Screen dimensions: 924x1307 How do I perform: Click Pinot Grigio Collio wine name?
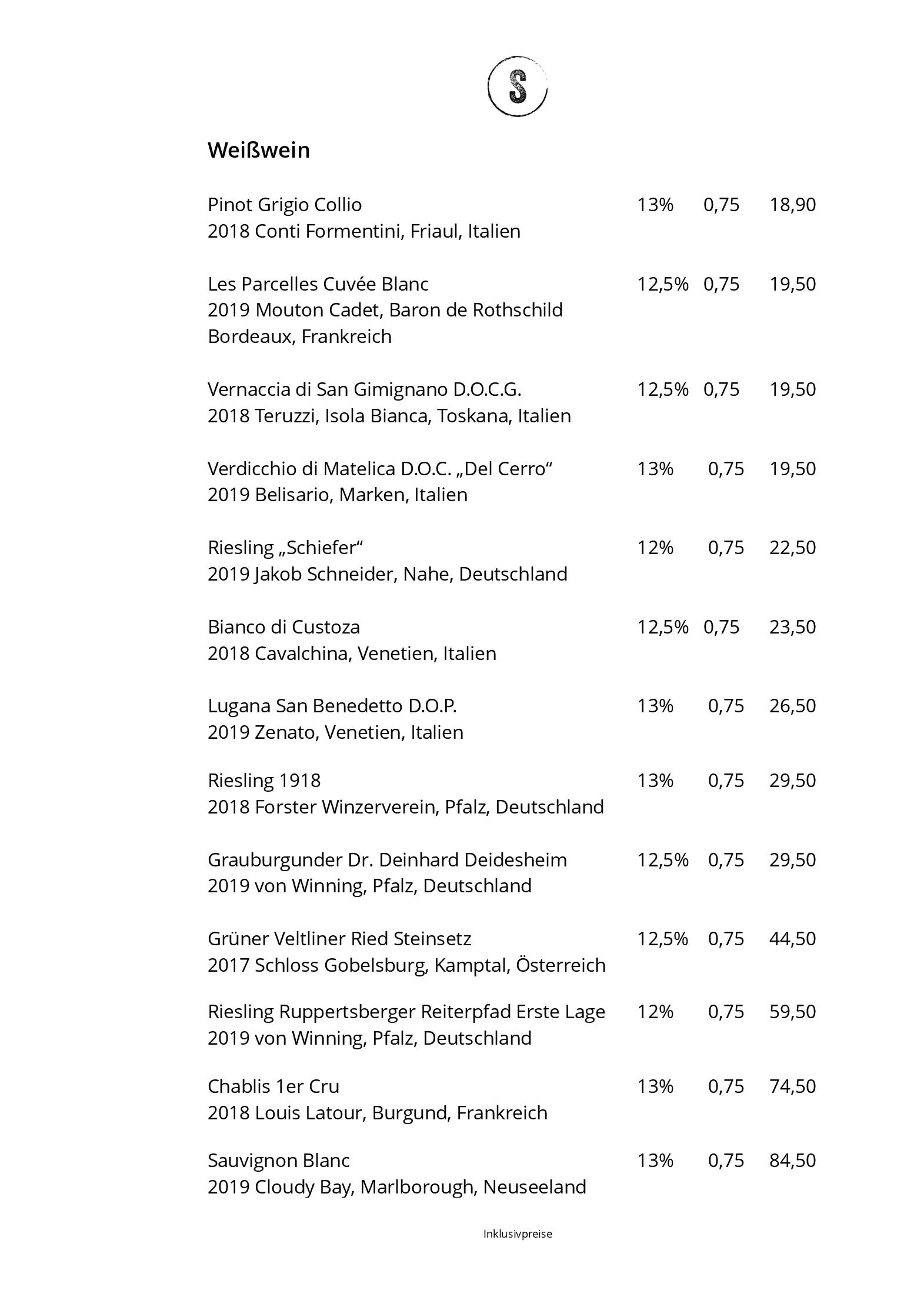click(x=285, y=205)
